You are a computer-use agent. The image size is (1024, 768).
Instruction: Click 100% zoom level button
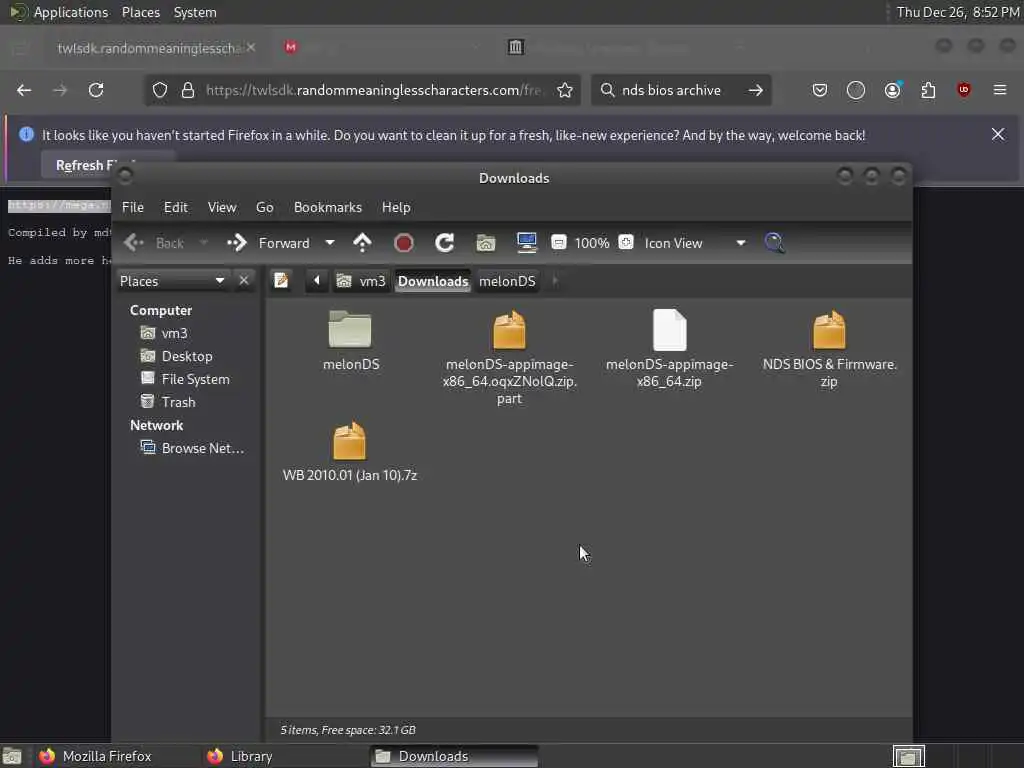coord(592,243)
